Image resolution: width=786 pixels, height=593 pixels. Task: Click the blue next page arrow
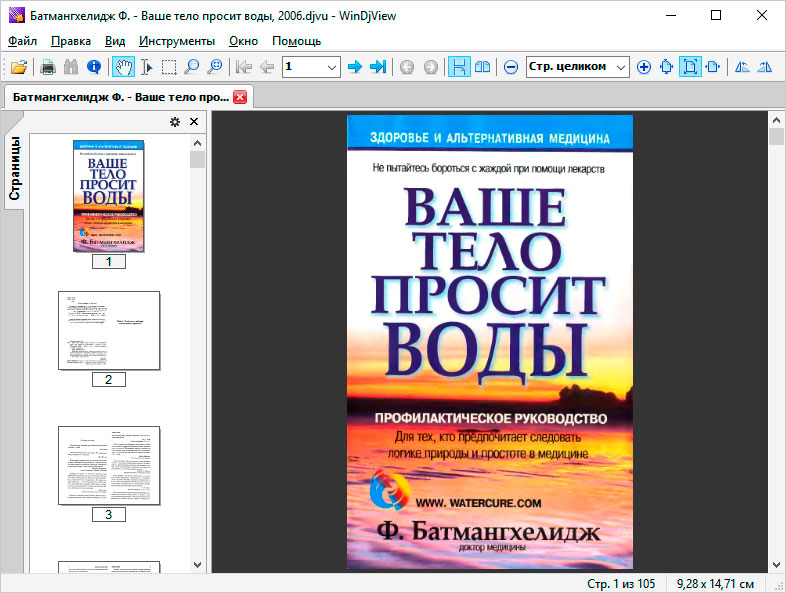point(355,67)
